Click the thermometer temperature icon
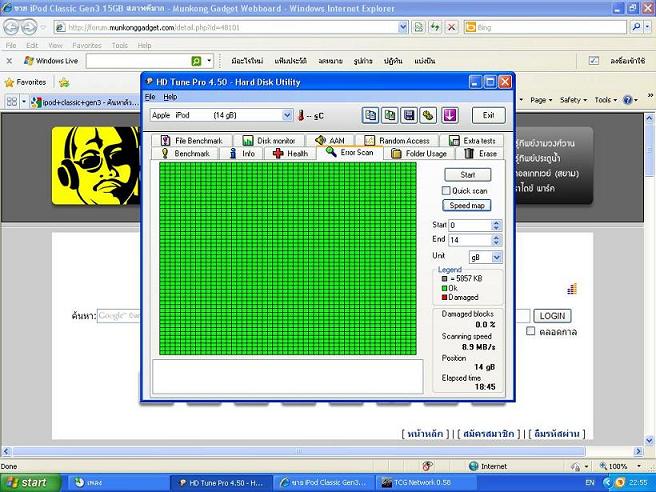This screenshot has width=656, height=492. (x=301, y=116)
